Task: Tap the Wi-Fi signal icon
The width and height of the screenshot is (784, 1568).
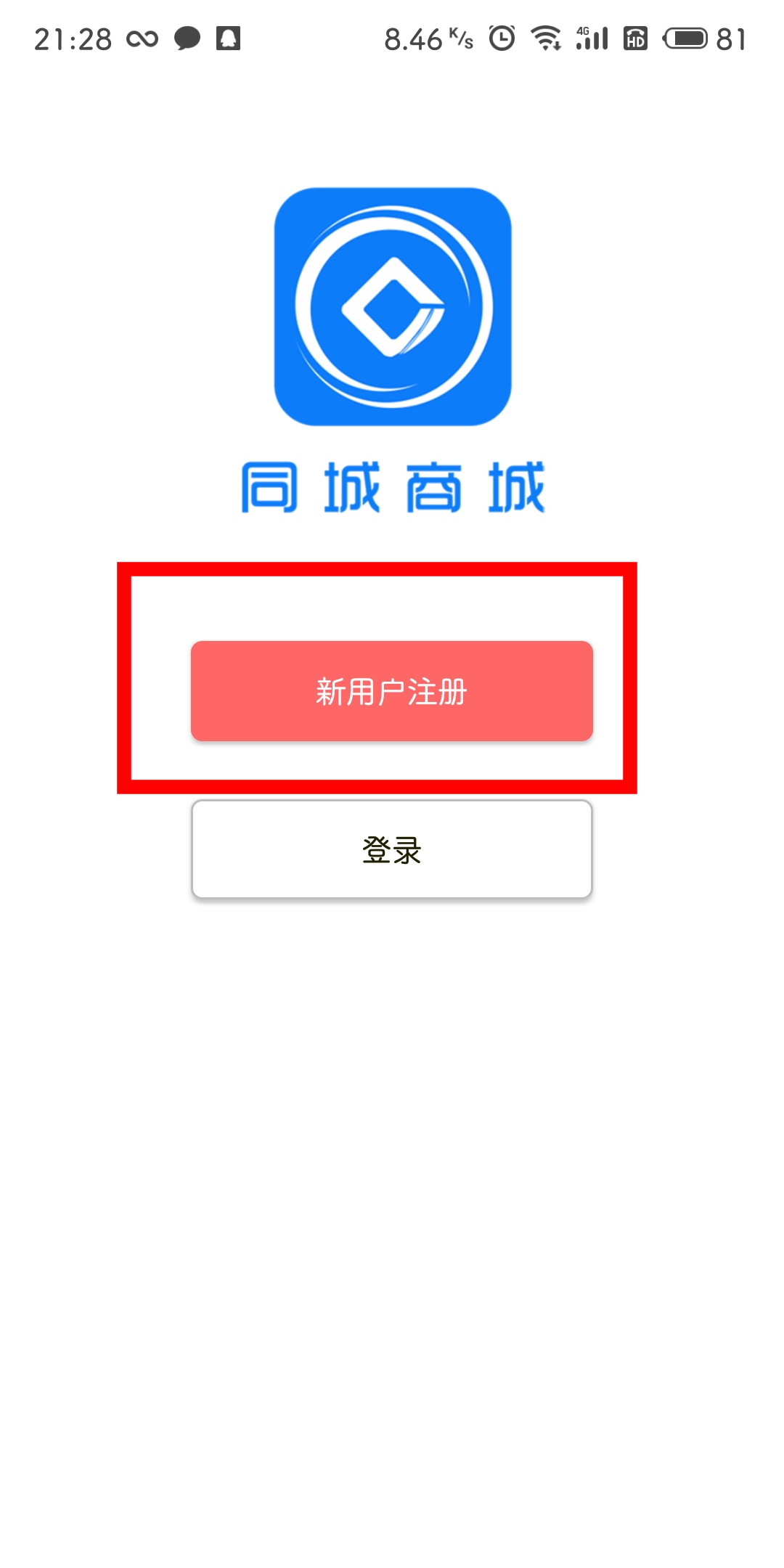Action: [x=546, y=38]
